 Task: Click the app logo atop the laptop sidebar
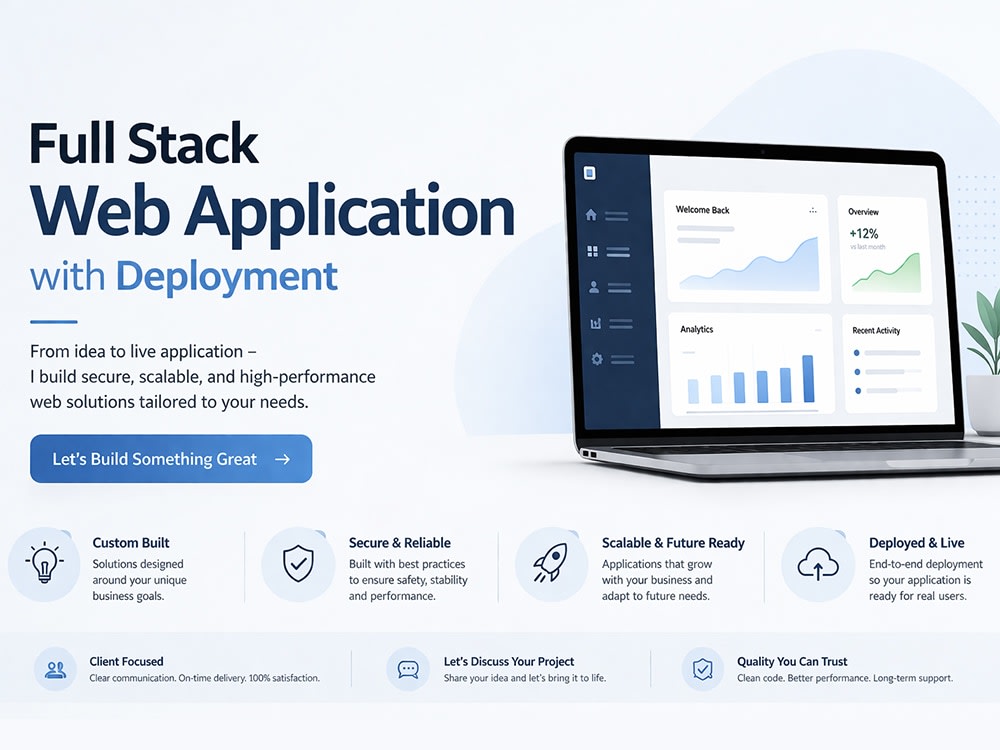pyautogui.click(x=590, y=173)
